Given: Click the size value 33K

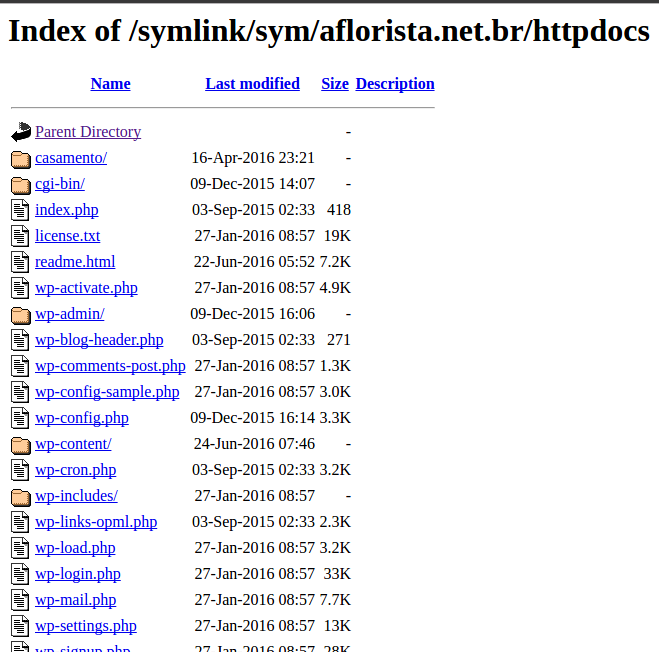Looking at the screenshot, I should tap(337, 574).
